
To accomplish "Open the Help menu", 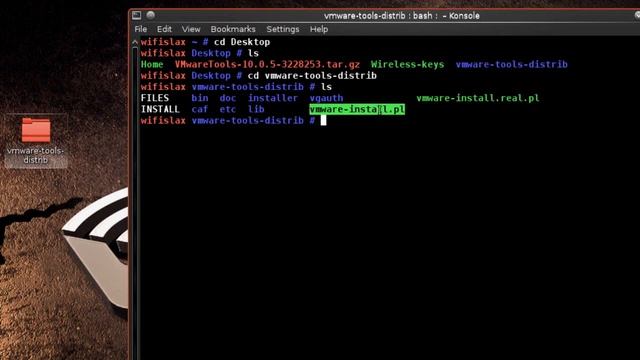I will click(319, 29).
